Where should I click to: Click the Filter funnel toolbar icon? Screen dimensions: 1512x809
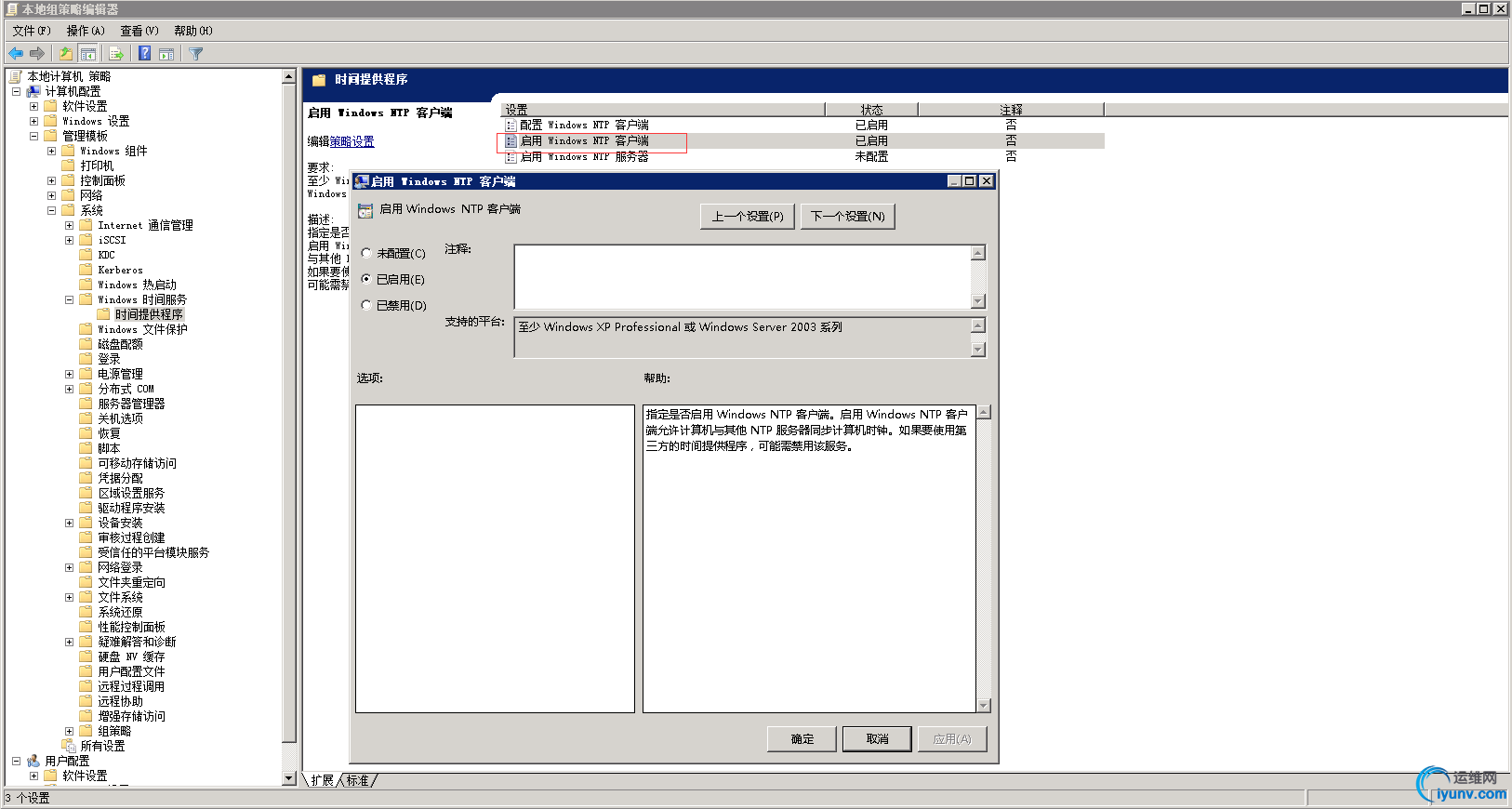(x=196, y=54)
